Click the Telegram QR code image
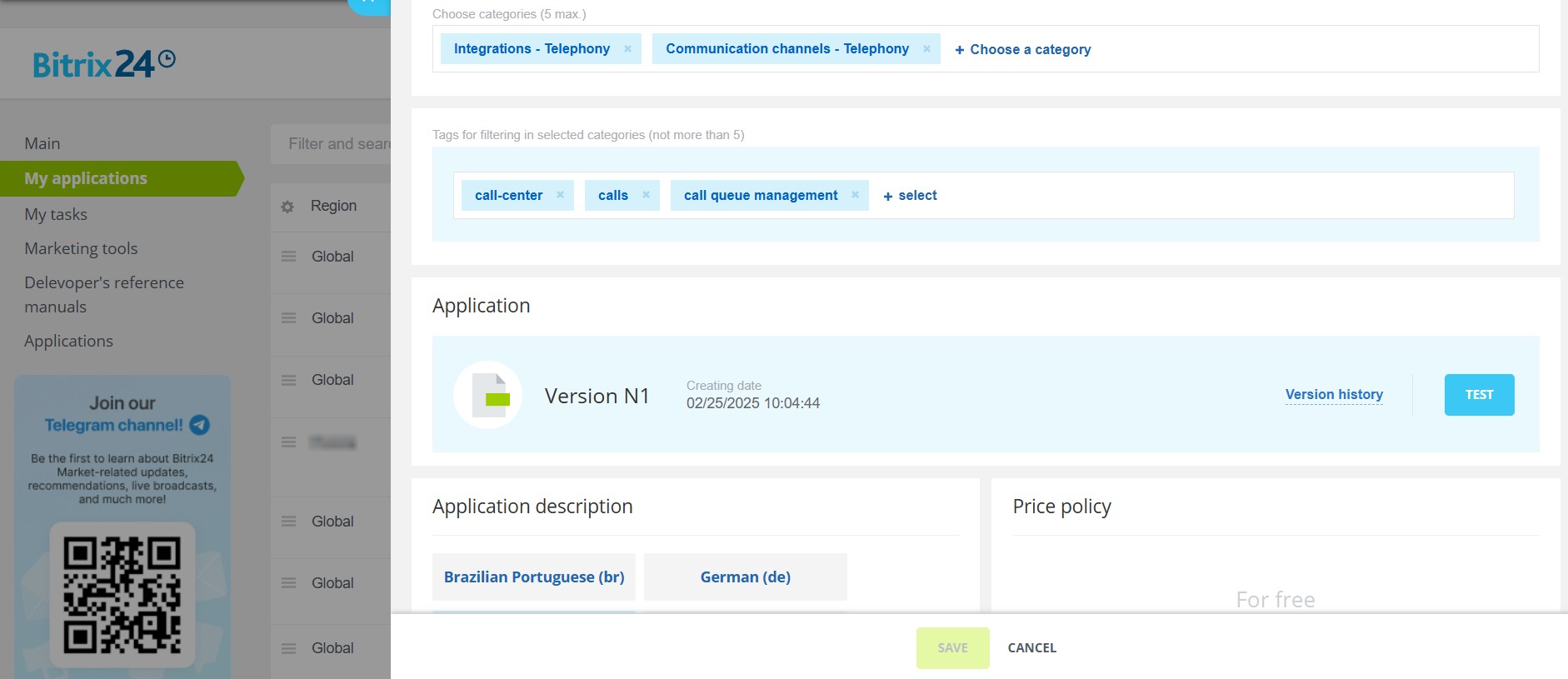Image resolution: width=1568 pixels, height=679 pixels. (x=122, y=594)
